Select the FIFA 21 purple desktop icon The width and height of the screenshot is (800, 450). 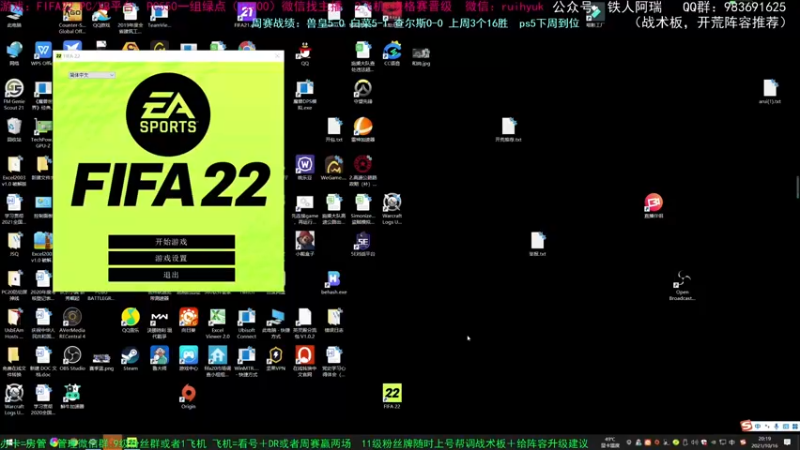click(x=246, y=14)
